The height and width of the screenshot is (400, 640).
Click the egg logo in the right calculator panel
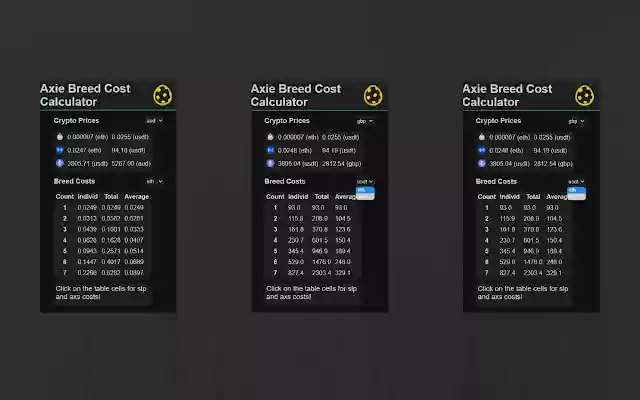pyautogui.click(x=584, y=96)
